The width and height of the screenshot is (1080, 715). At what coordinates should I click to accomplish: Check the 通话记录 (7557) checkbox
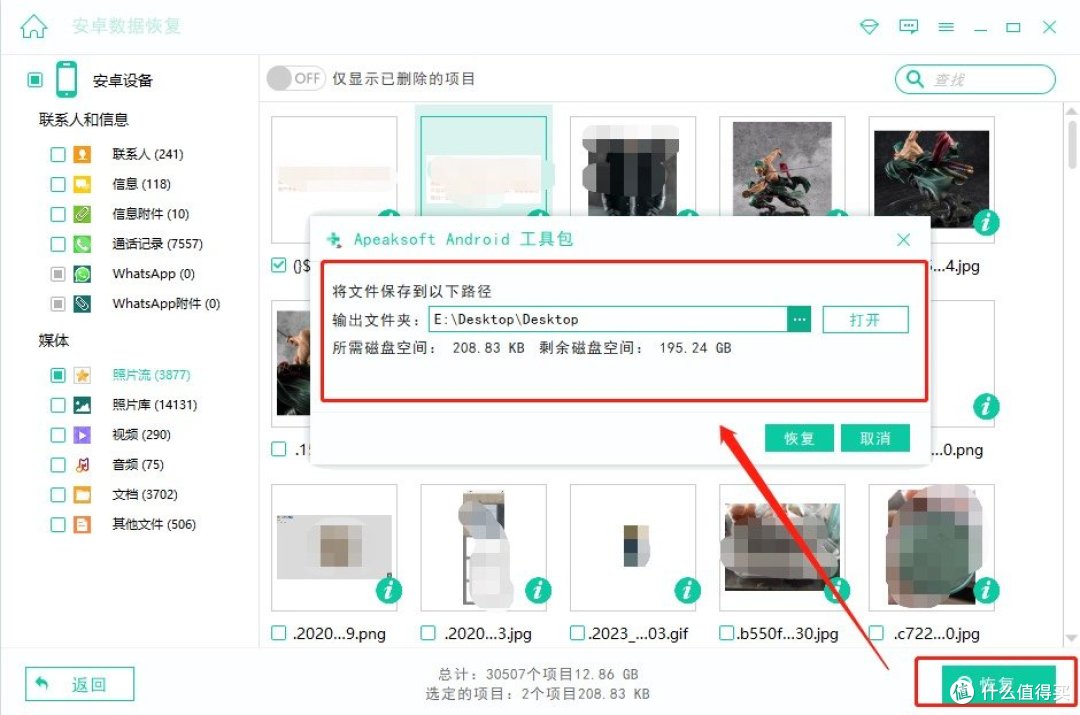pos(58,244)
